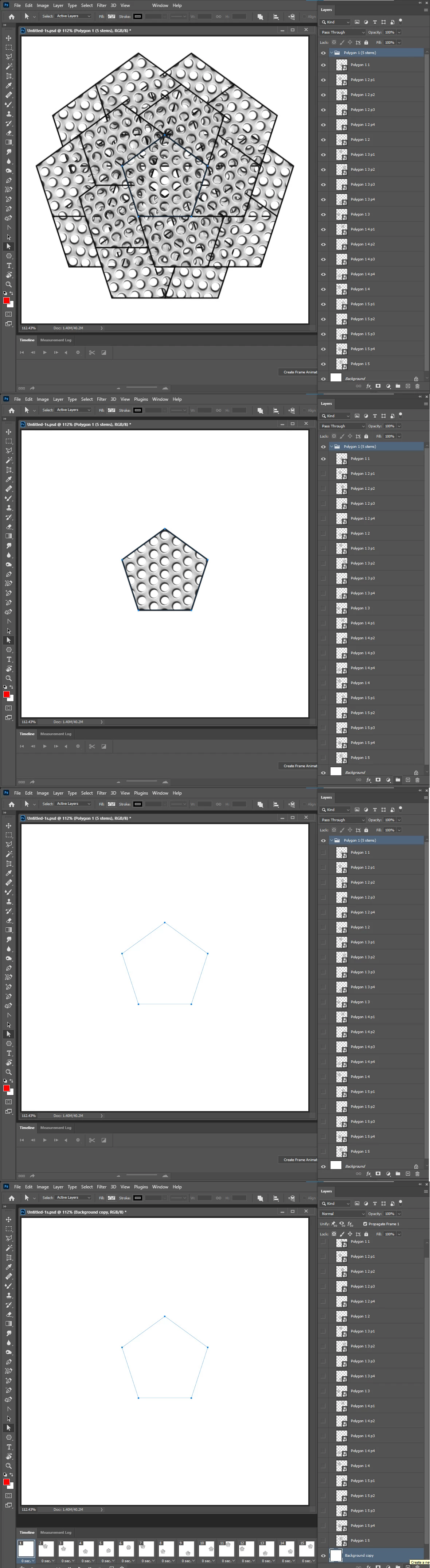Hide Polygon 1 2 p1 layer in topmost window

(323, 80)
